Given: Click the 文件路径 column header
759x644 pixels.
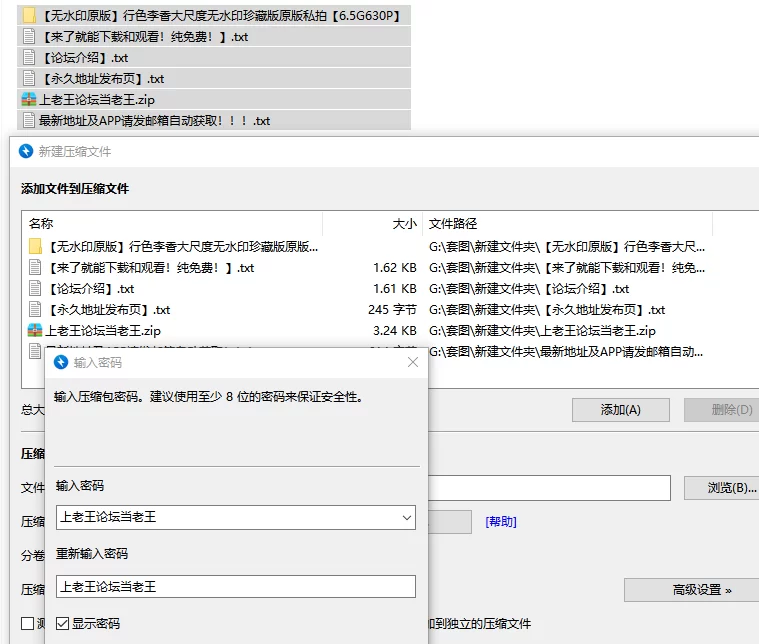Looking at the screenshot, I should pos(453,224).
